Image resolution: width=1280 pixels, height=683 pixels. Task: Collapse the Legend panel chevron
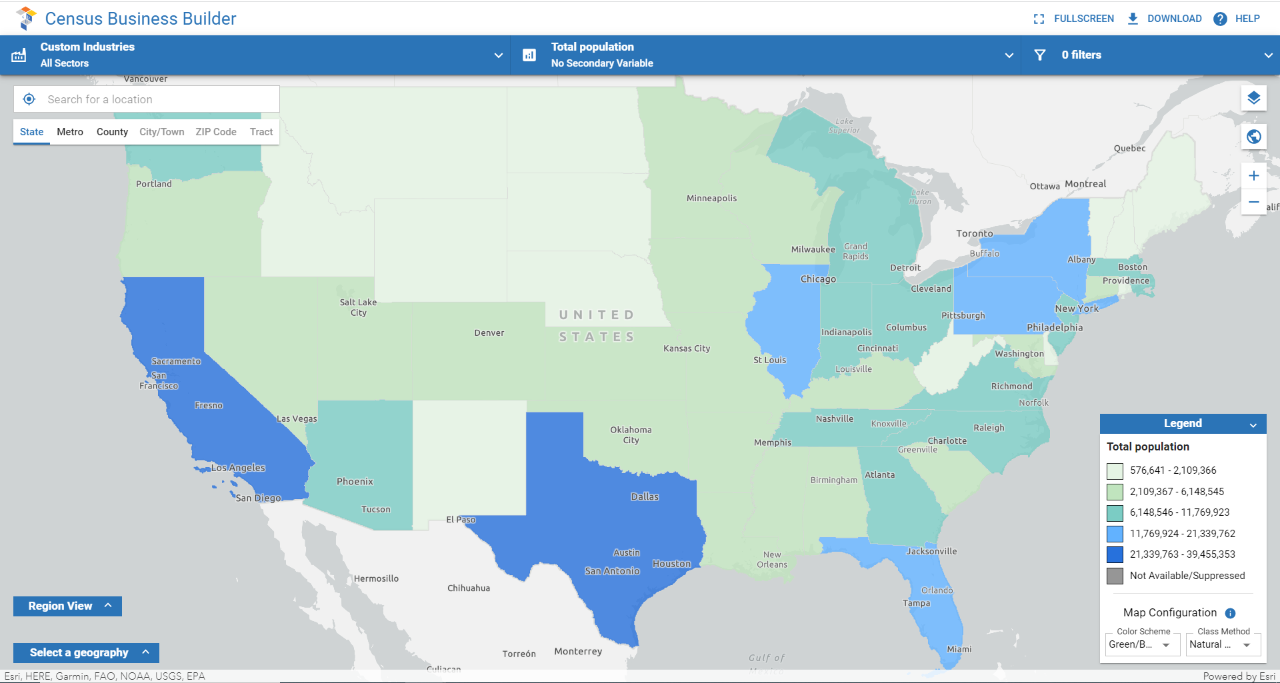(x=1253, y=425)
